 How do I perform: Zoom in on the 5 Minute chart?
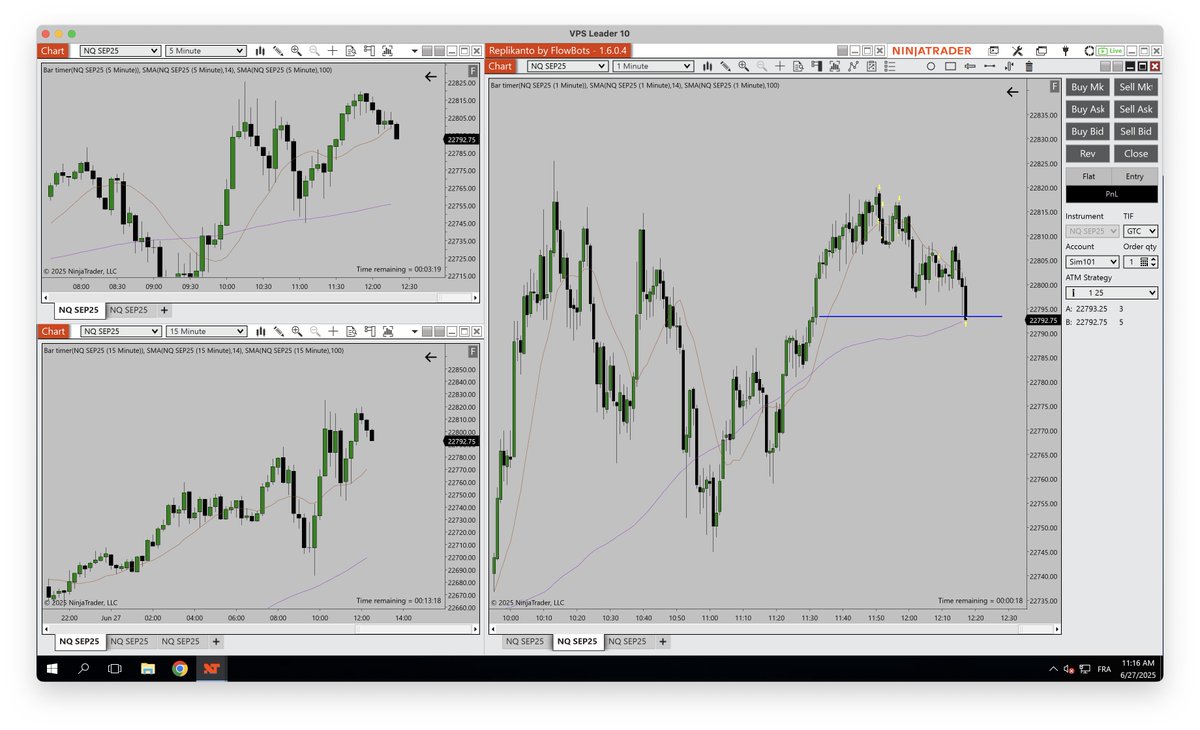point(296,50)
